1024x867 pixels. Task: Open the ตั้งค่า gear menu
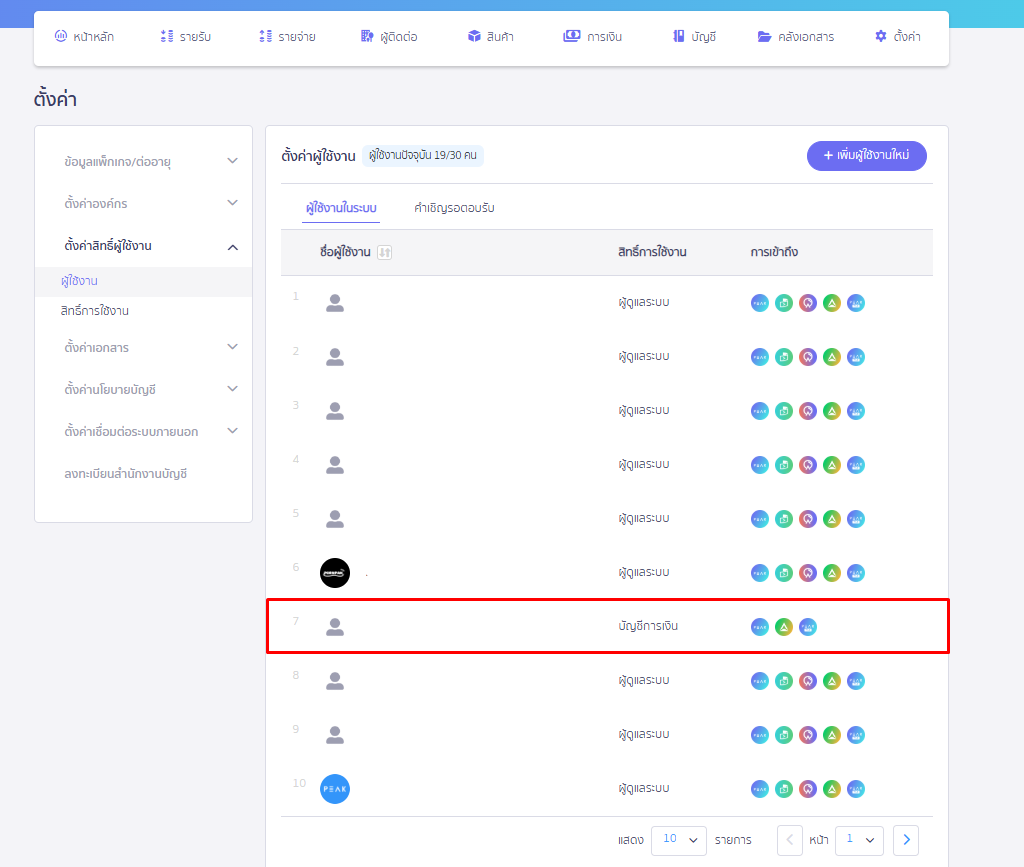[897, 37]
